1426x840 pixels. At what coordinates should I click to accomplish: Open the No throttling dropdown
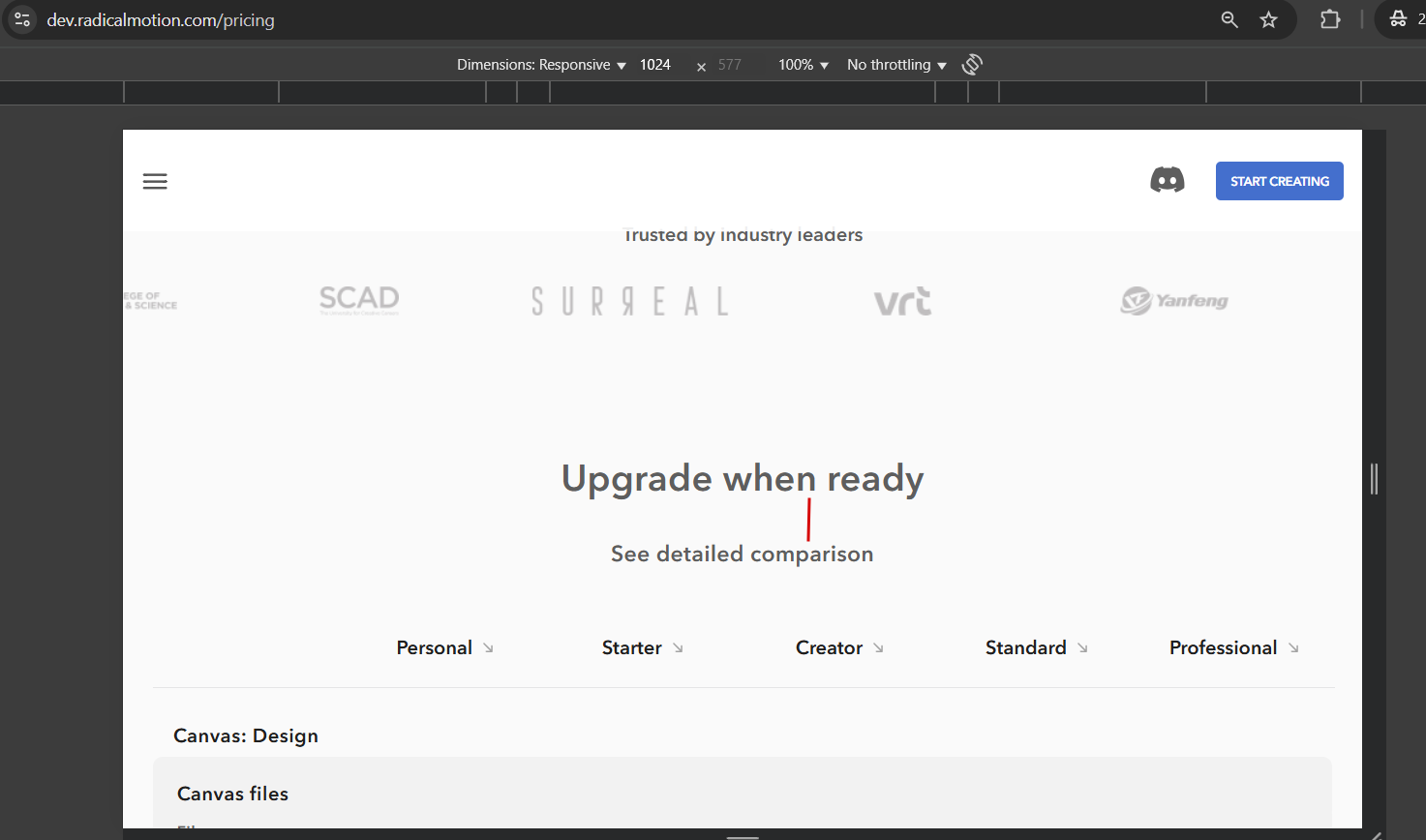pos(896,65)
